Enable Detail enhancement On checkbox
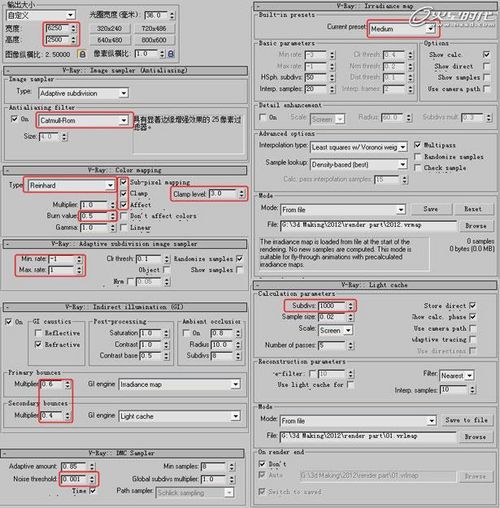500x508 pixels. point(263,117)
